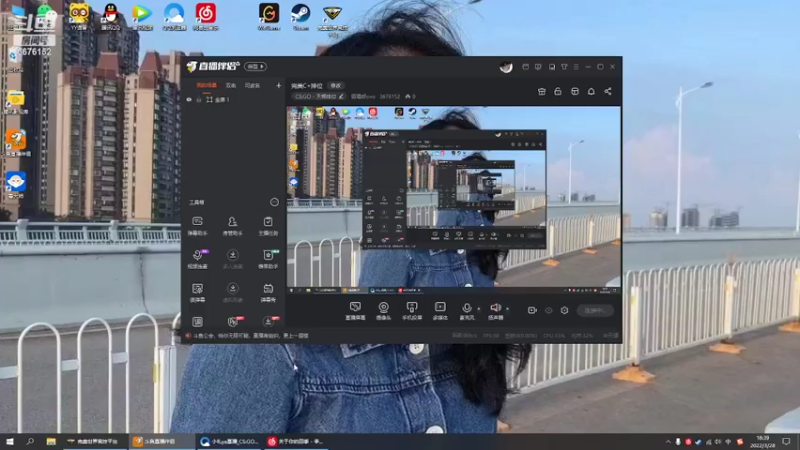Screen dimensions: 800x450
Task: Open the microphone co-stream tool with purple badge
Action: [x=197, y=259]
